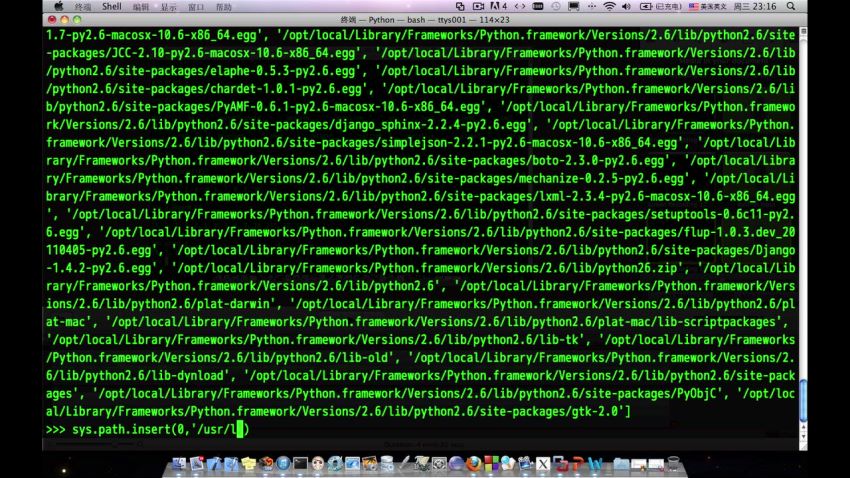Launch Terminal from the Dock
Image resolution: width=850 pixels, height=478 pixels.
[299, 464]
